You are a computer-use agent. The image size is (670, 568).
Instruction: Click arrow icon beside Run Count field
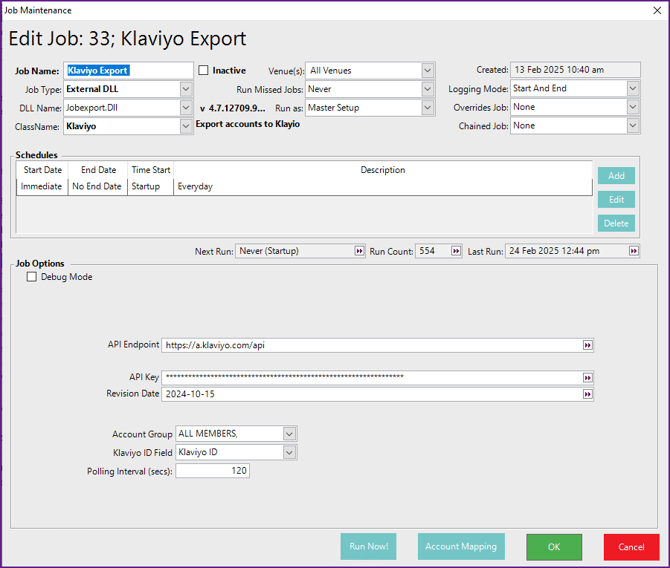click(x=456, y=251)
